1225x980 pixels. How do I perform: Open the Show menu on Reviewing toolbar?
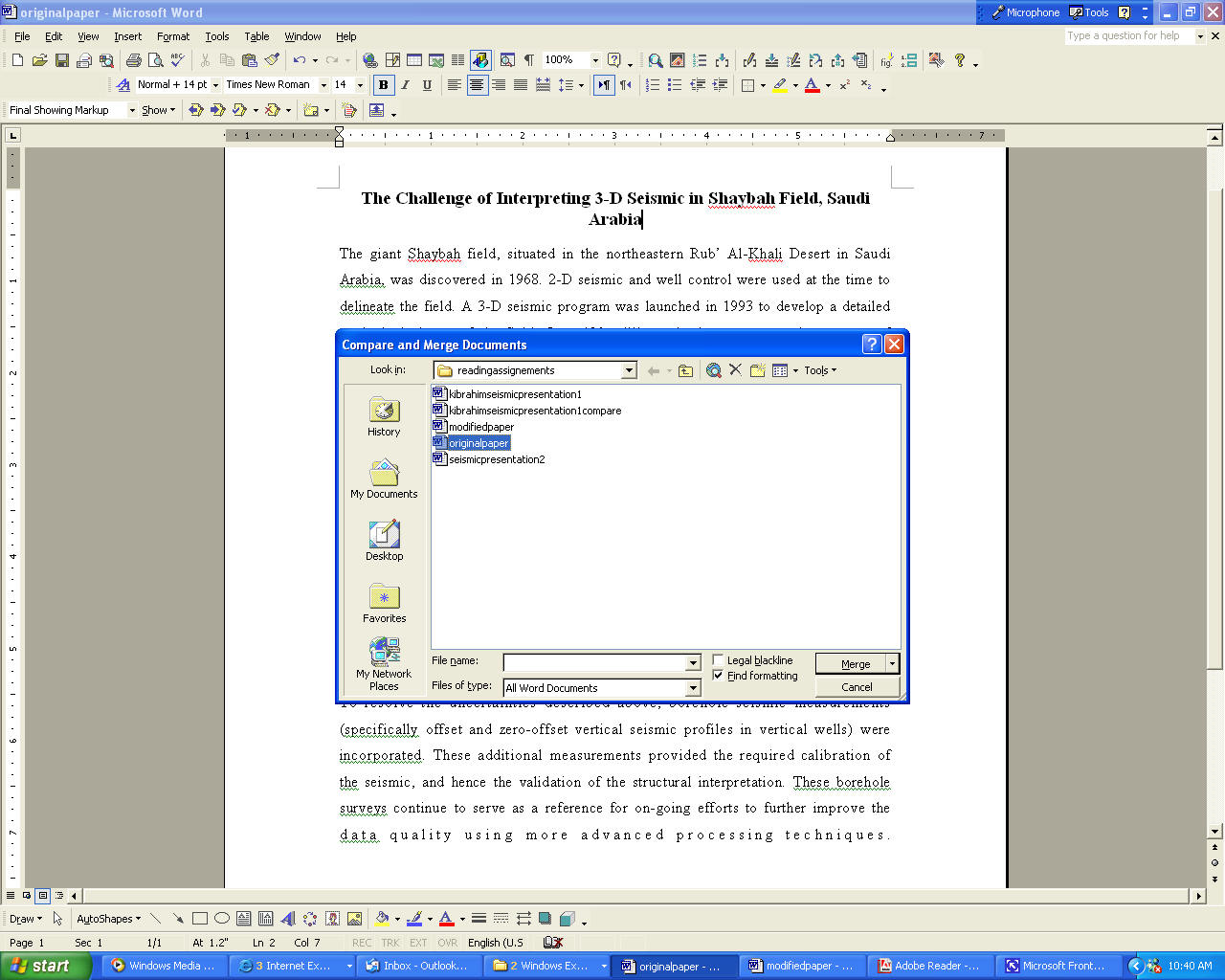pos(158,110)
